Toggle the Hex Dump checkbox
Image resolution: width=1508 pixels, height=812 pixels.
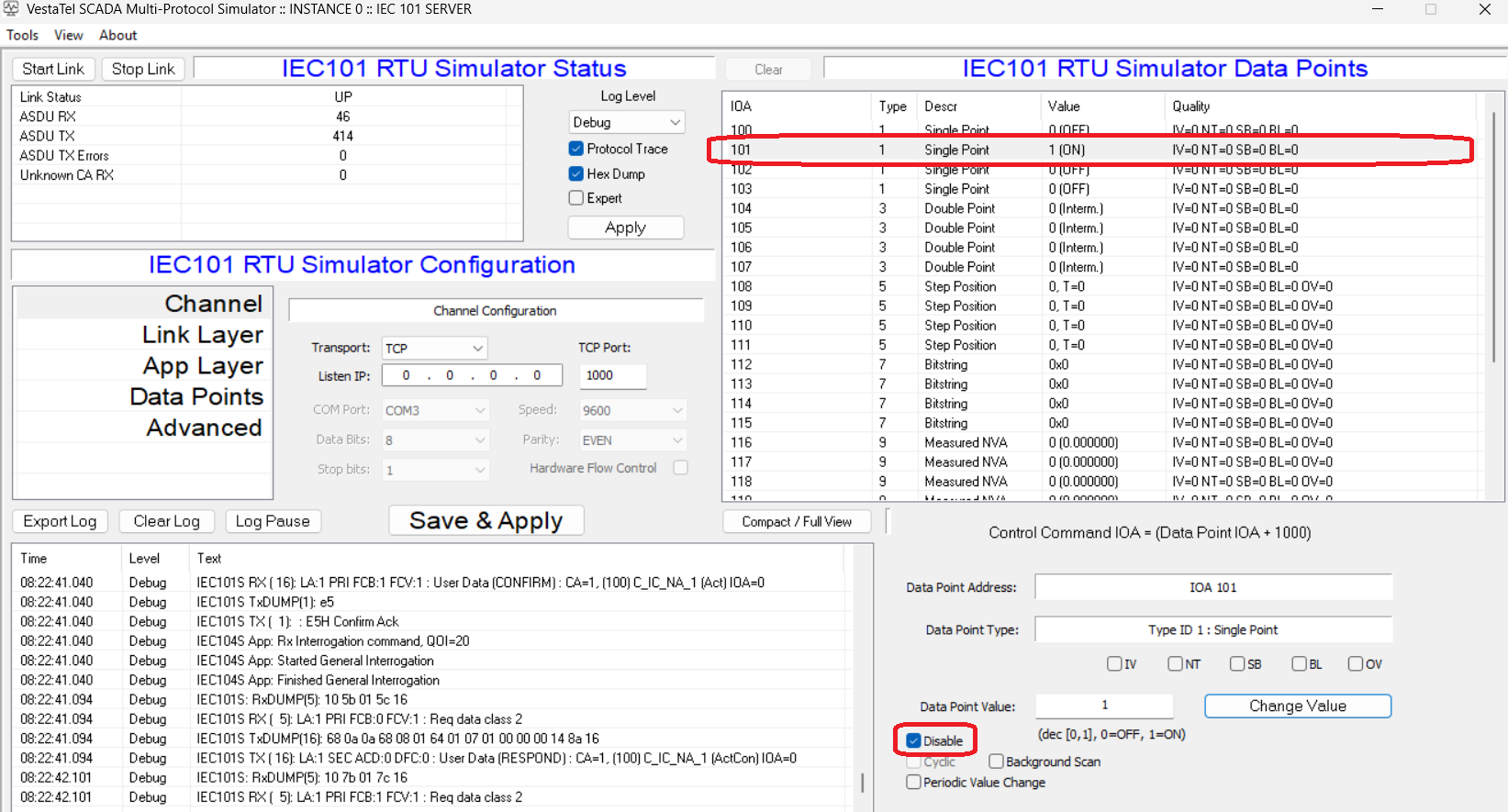coord(576,173)
